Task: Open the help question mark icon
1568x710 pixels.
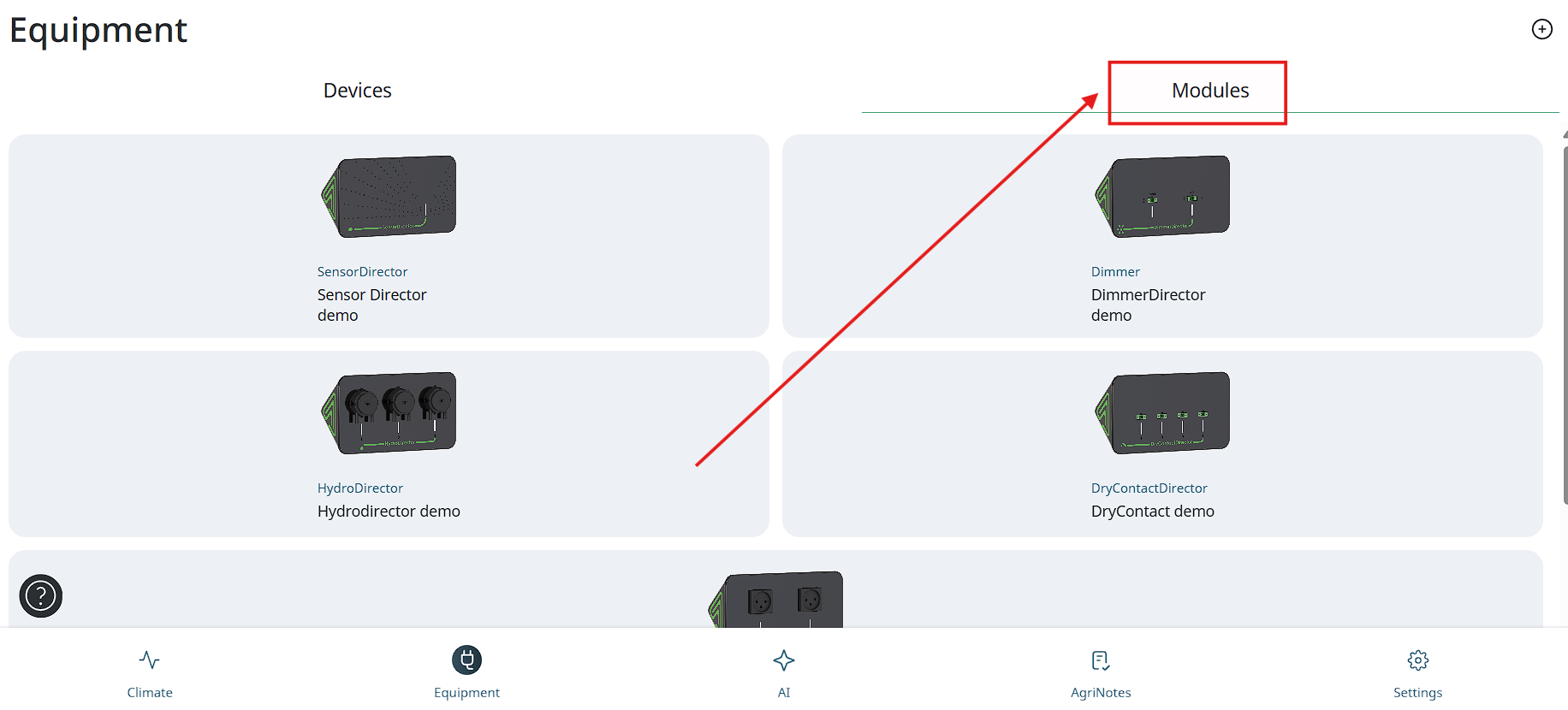Action: 41,596
